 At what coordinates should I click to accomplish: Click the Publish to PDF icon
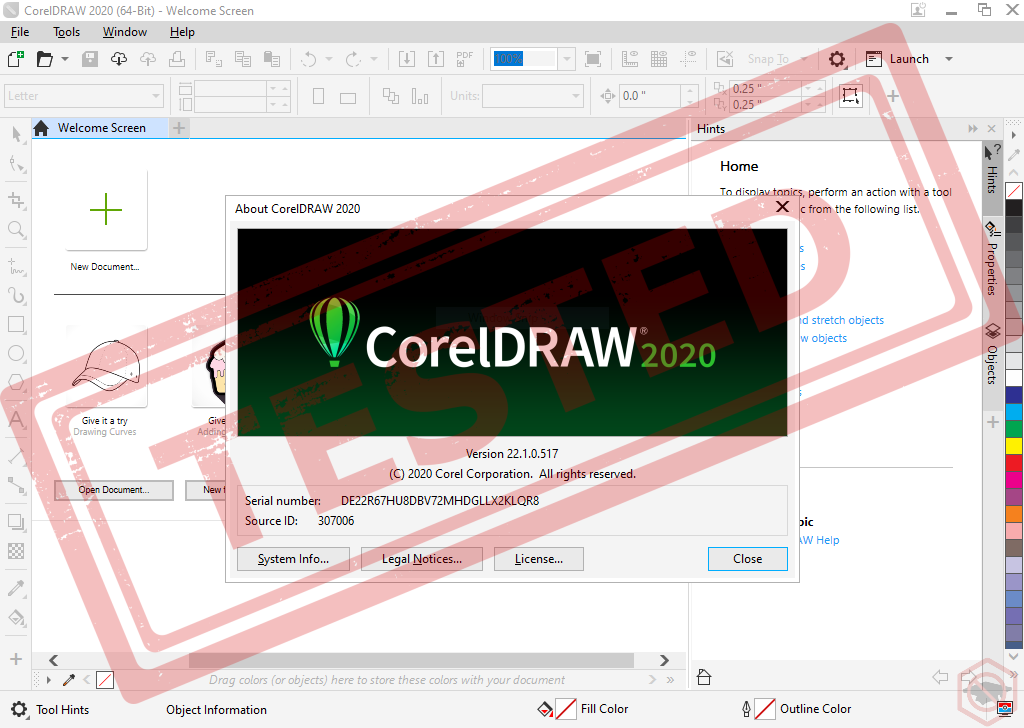464,59
